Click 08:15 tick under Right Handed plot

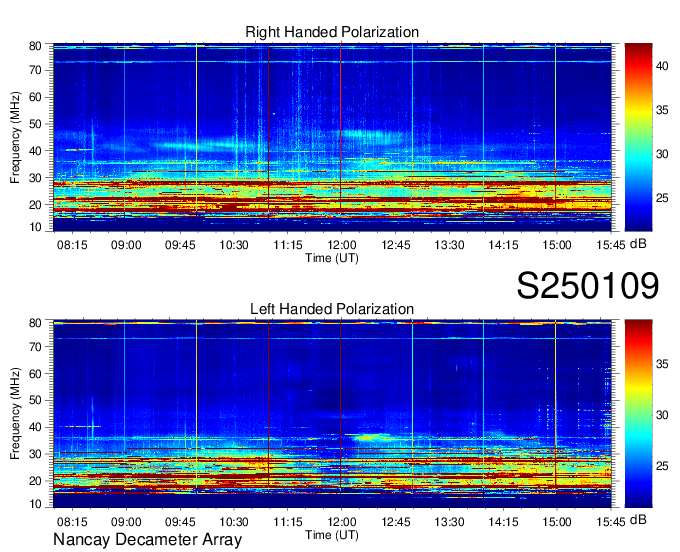tap(72, 245)
